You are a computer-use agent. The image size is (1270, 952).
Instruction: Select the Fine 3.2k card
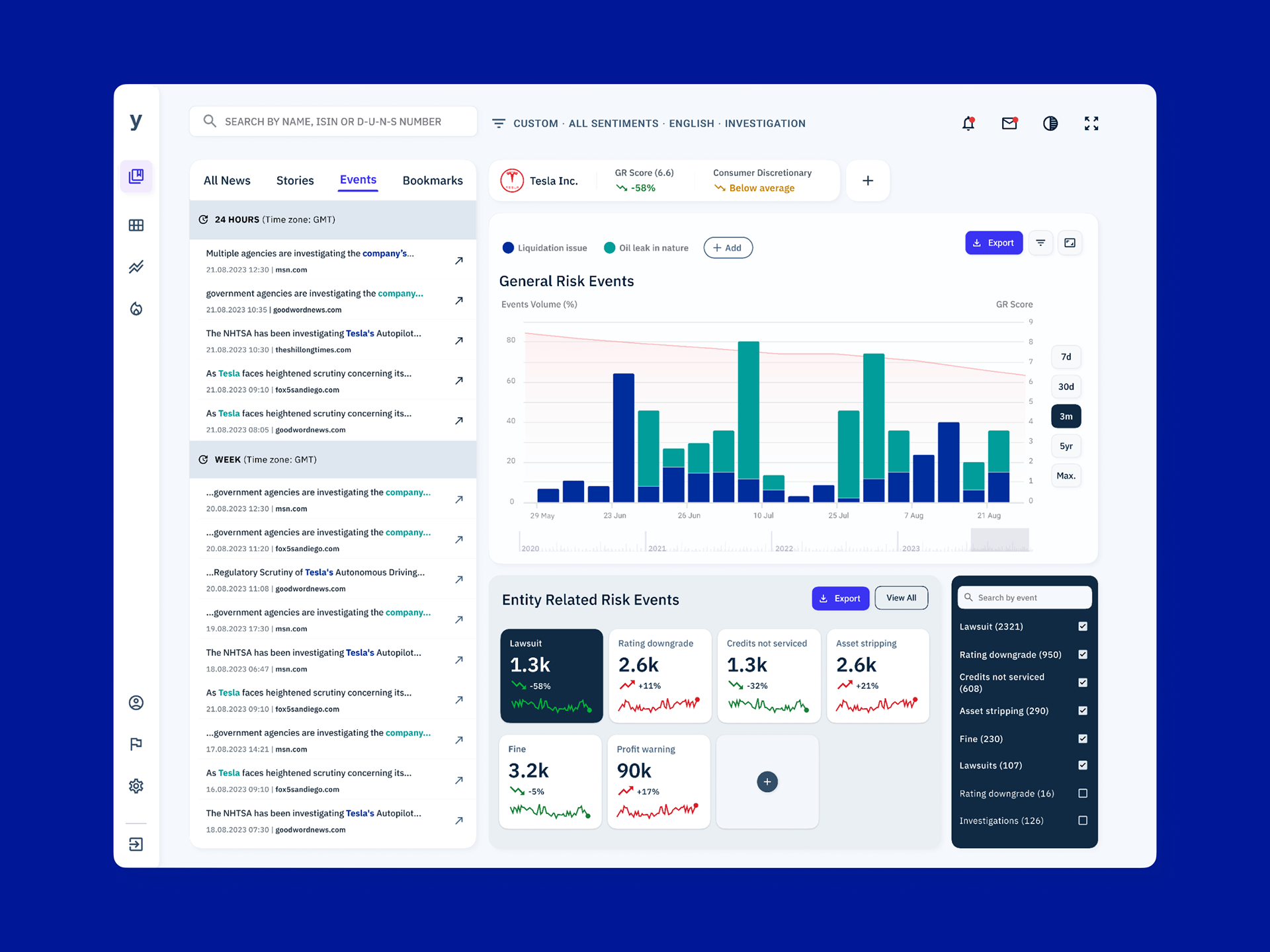tap(550, 782)
